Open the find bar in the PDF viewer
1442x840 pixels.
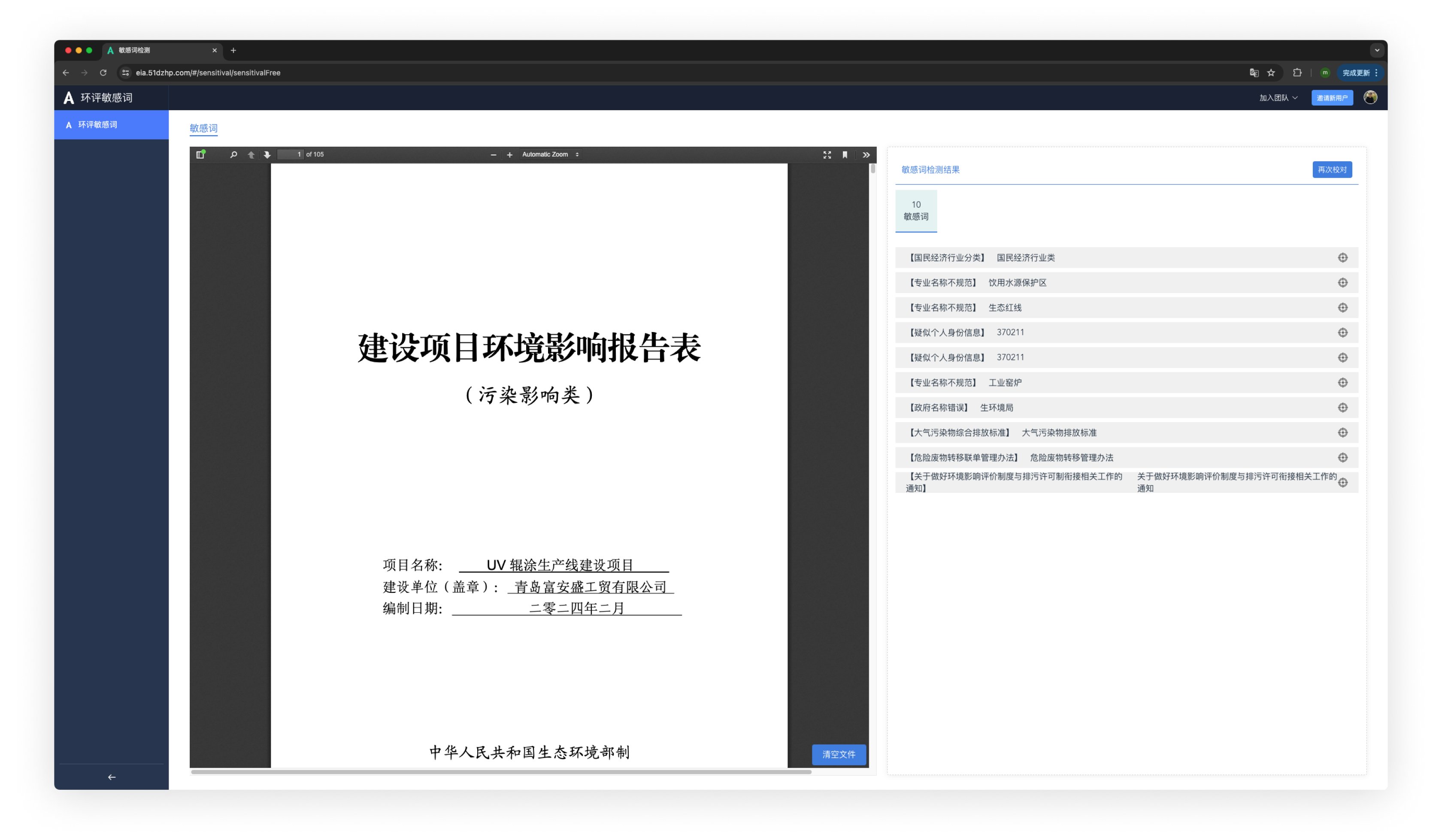tap(233, 154)
